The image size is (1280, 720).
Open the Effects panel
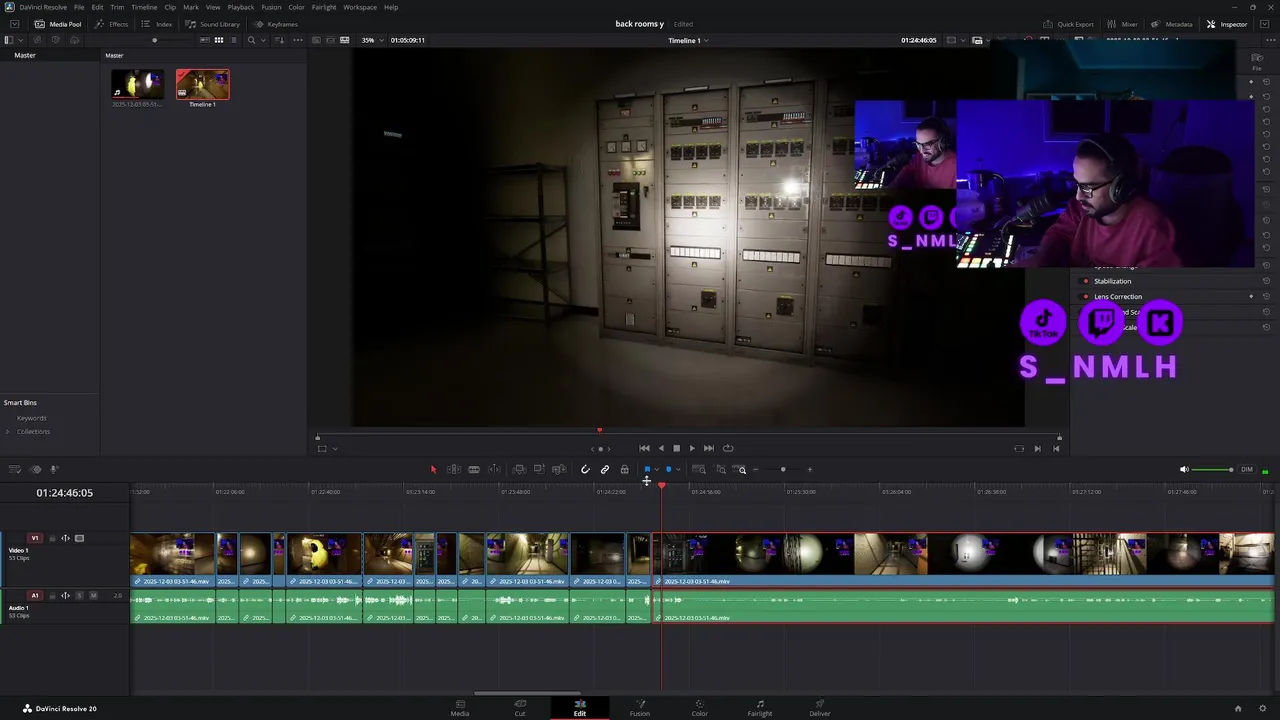[x=112, y=24]
